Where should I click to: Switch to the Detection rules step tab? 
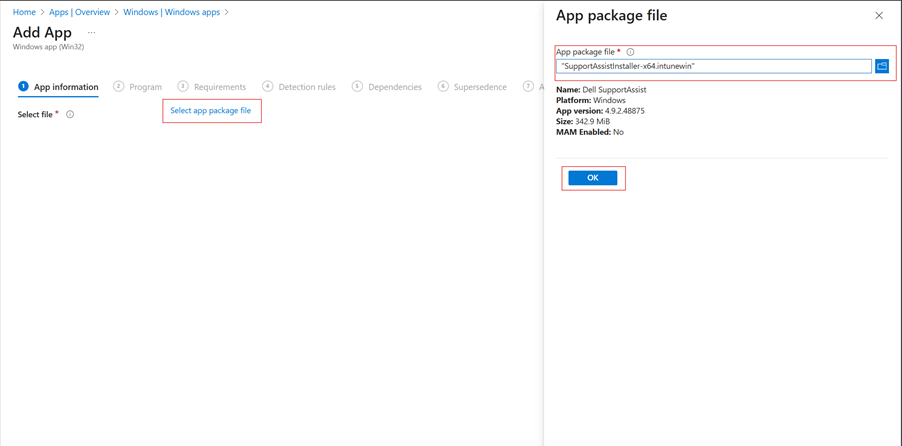pos(299,87)
